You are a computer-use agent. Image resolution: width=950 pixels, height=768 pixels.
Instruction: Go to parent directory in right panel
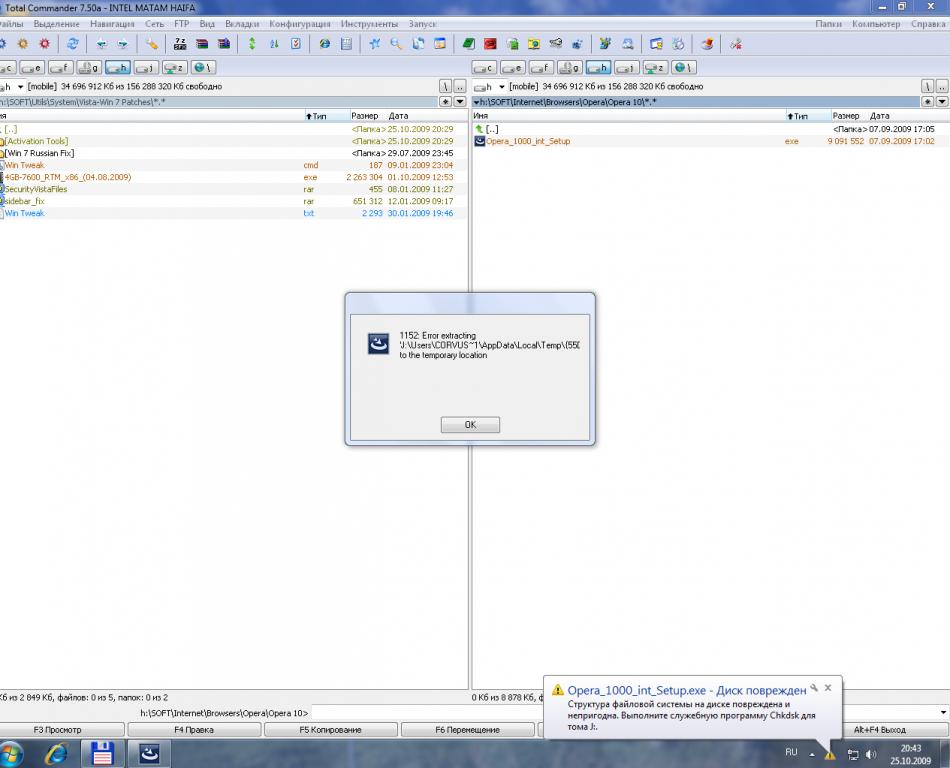[x=942, y=87]
